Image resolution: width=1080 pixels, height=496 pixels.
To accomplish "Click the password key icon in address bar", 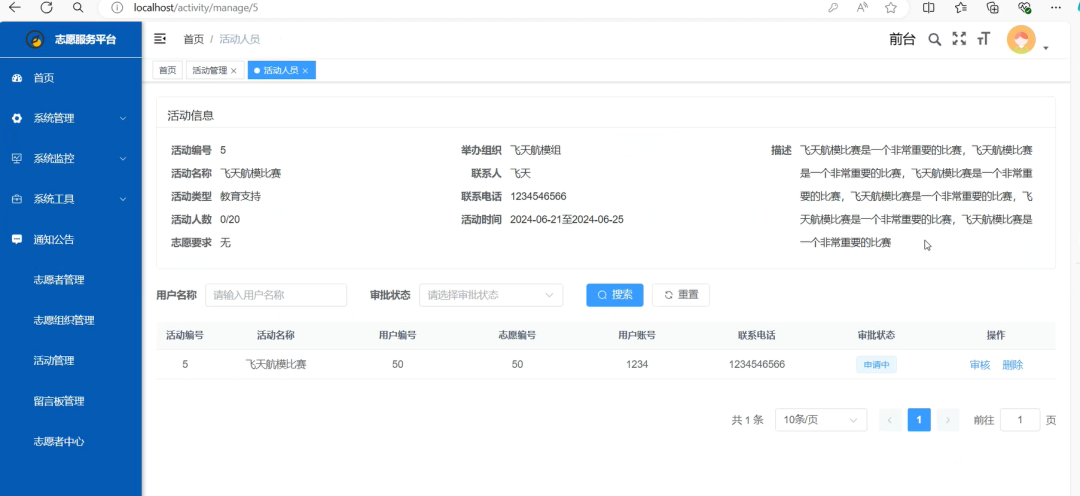I will click(x=833, y=8).
